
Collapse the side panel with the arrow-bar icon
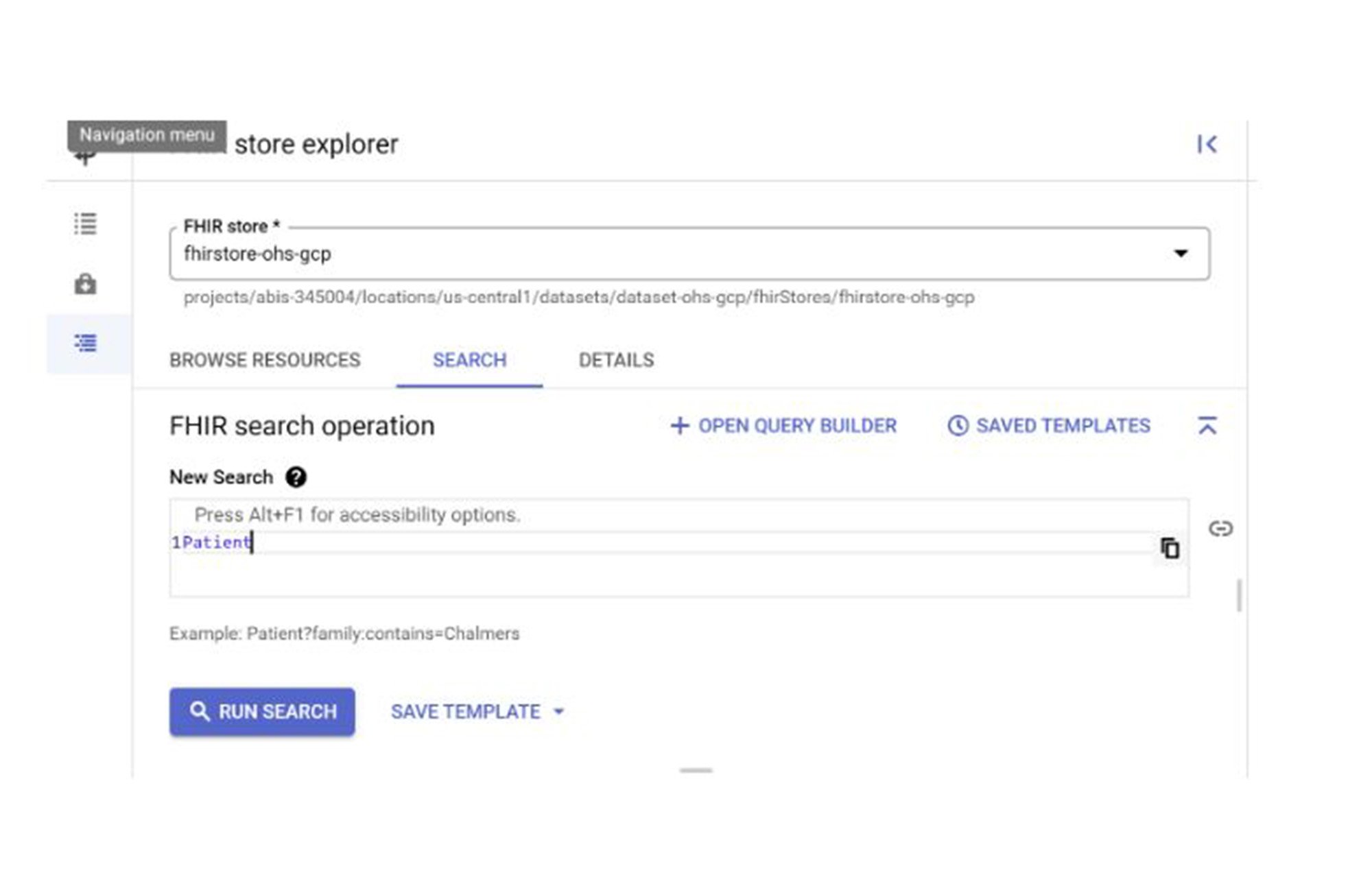(1207, 144)
